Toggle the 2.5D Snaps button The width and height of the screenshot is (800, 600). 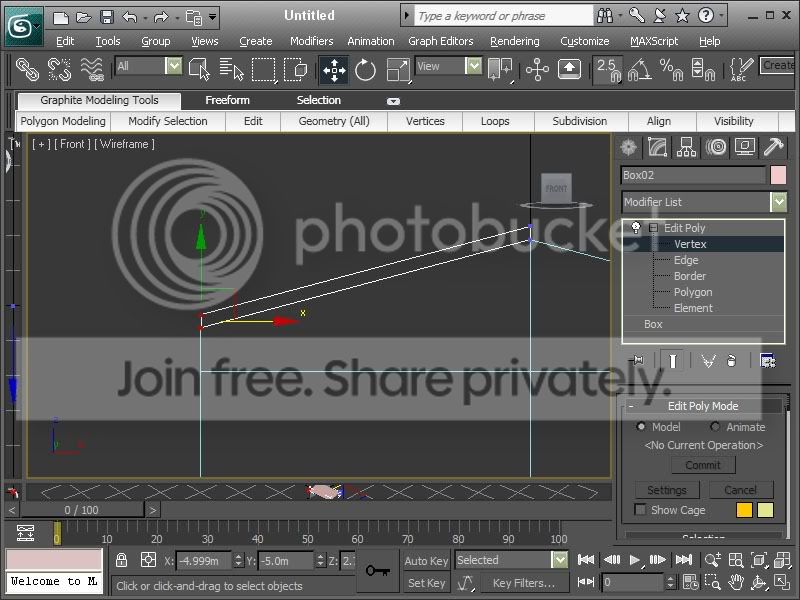pos(608,70)
